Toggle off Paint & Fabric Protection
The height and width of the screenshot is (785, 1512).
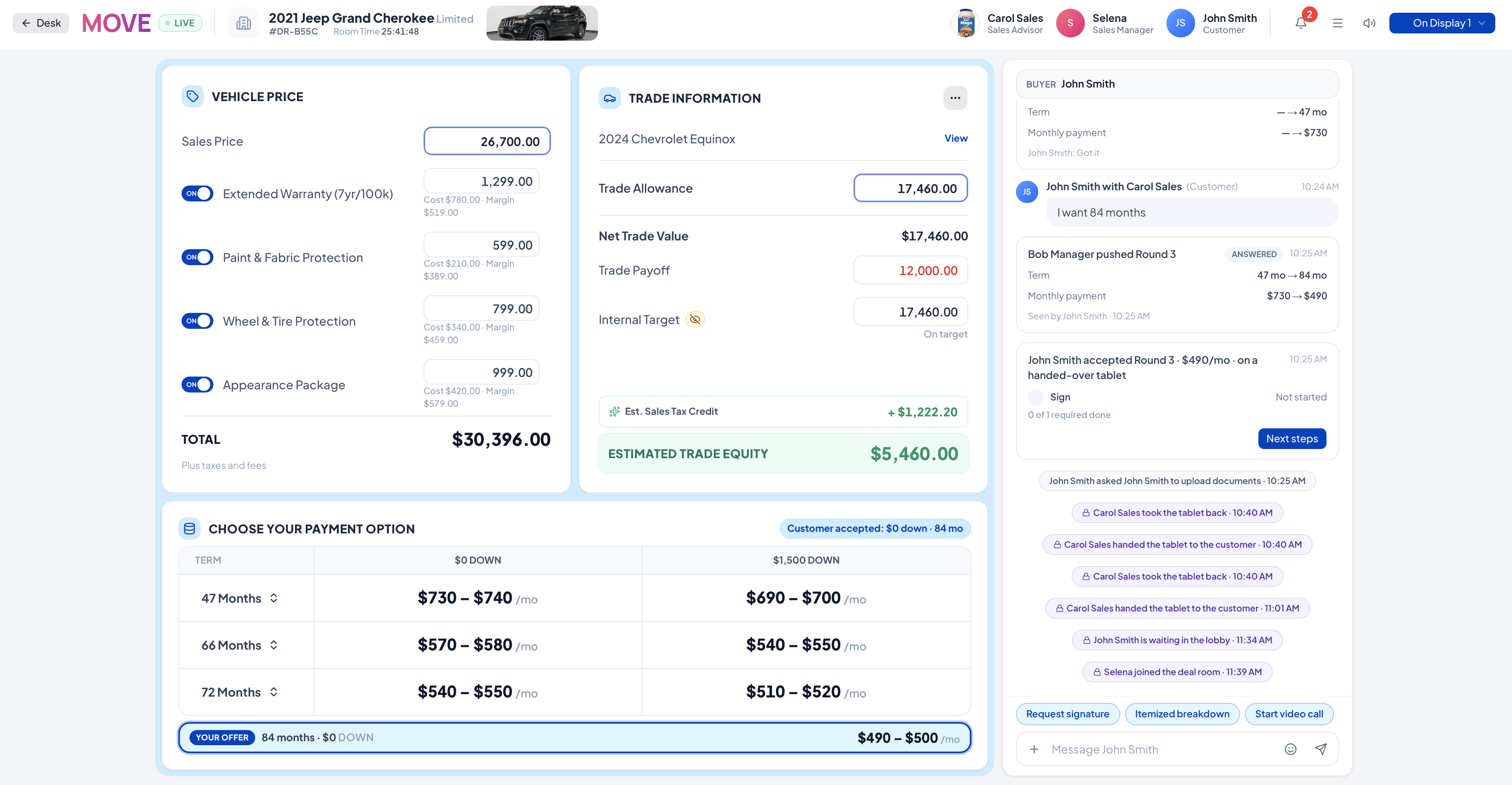[197, 257]
